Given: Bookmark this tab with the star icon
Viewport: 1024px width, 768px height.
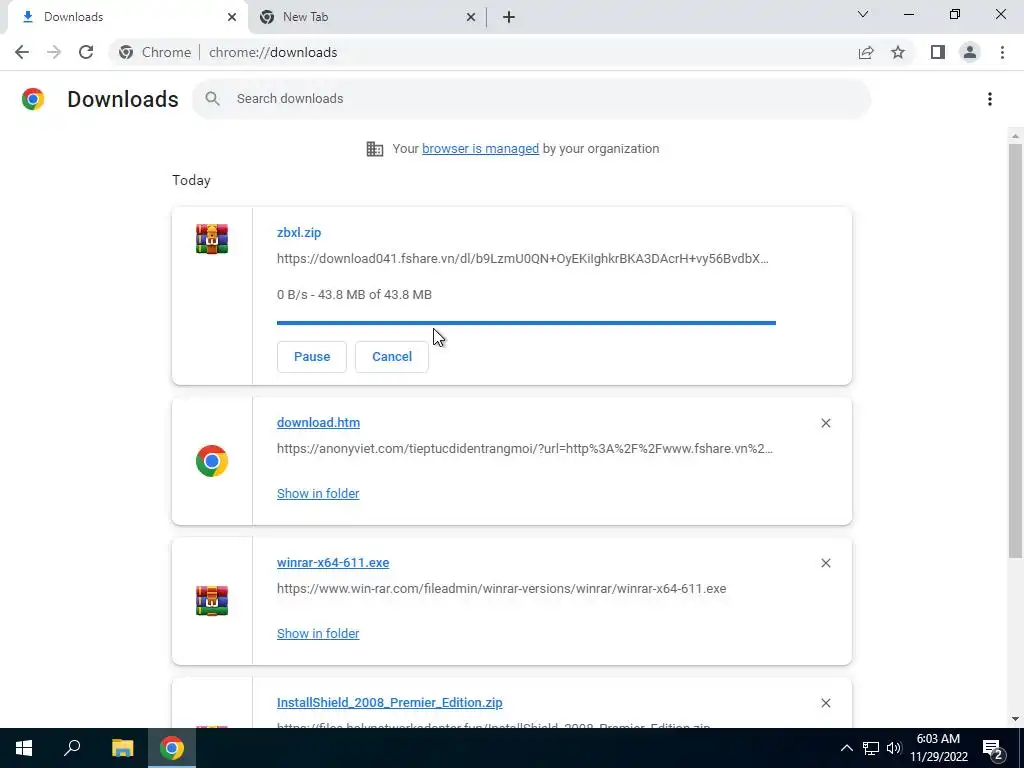Looking at the screenshot, I should click(x=898, y=52).
